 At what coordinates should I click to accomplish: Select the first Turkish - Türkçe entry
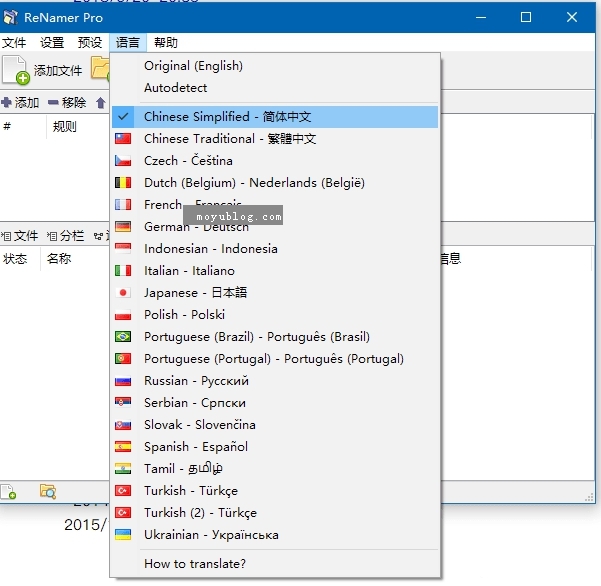(x=275, y=491)
